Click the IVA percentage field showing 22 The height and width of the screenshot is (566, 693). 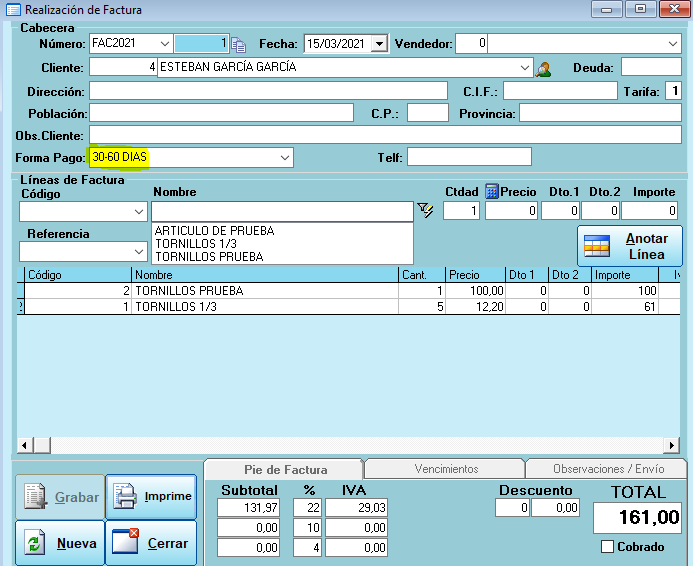[x=307, y=508]
